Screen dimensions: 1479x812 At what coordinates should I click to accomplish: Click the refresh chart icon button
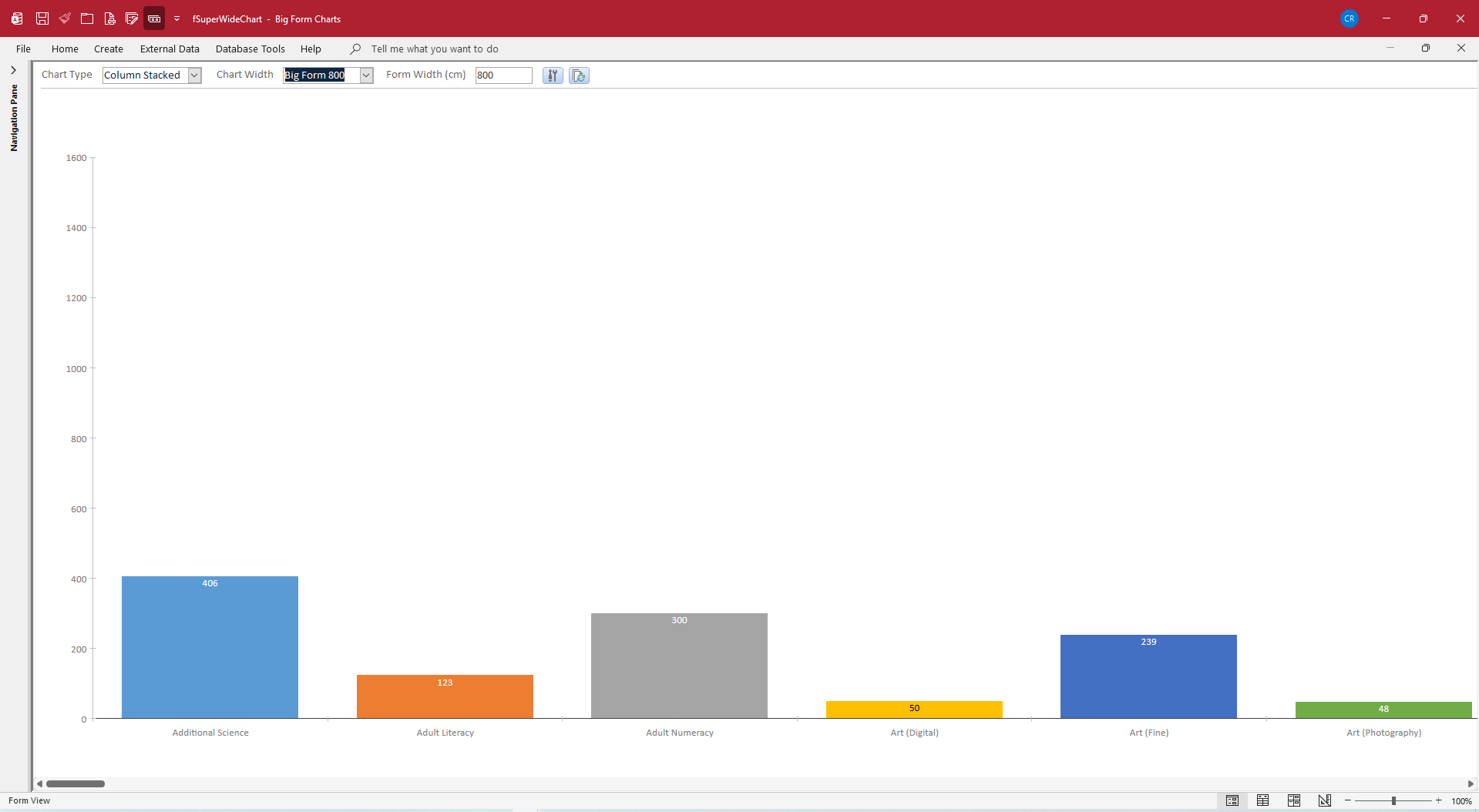coord(579,75)
